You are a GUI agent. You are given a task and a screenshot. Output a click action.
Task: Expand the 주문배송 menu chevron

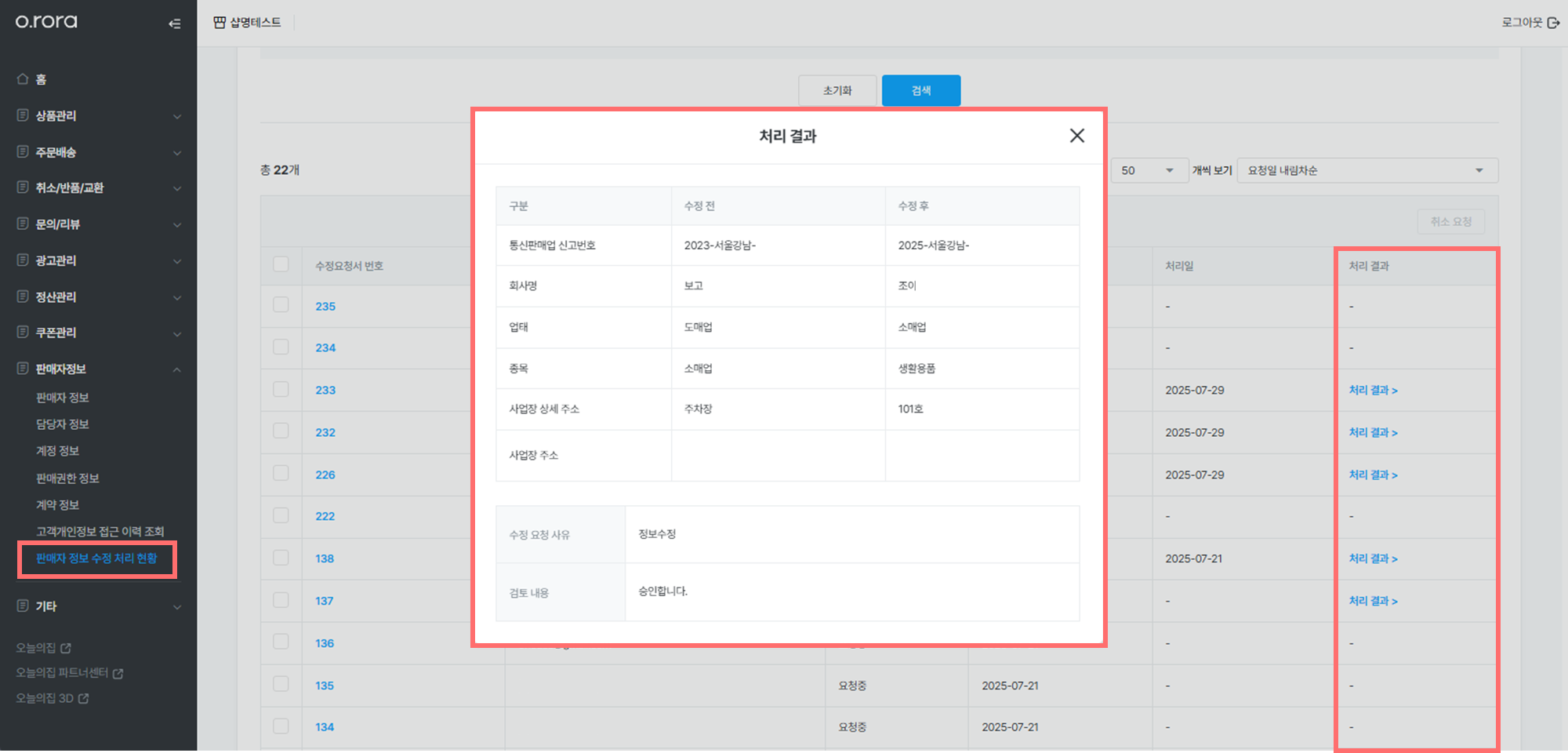177,153
